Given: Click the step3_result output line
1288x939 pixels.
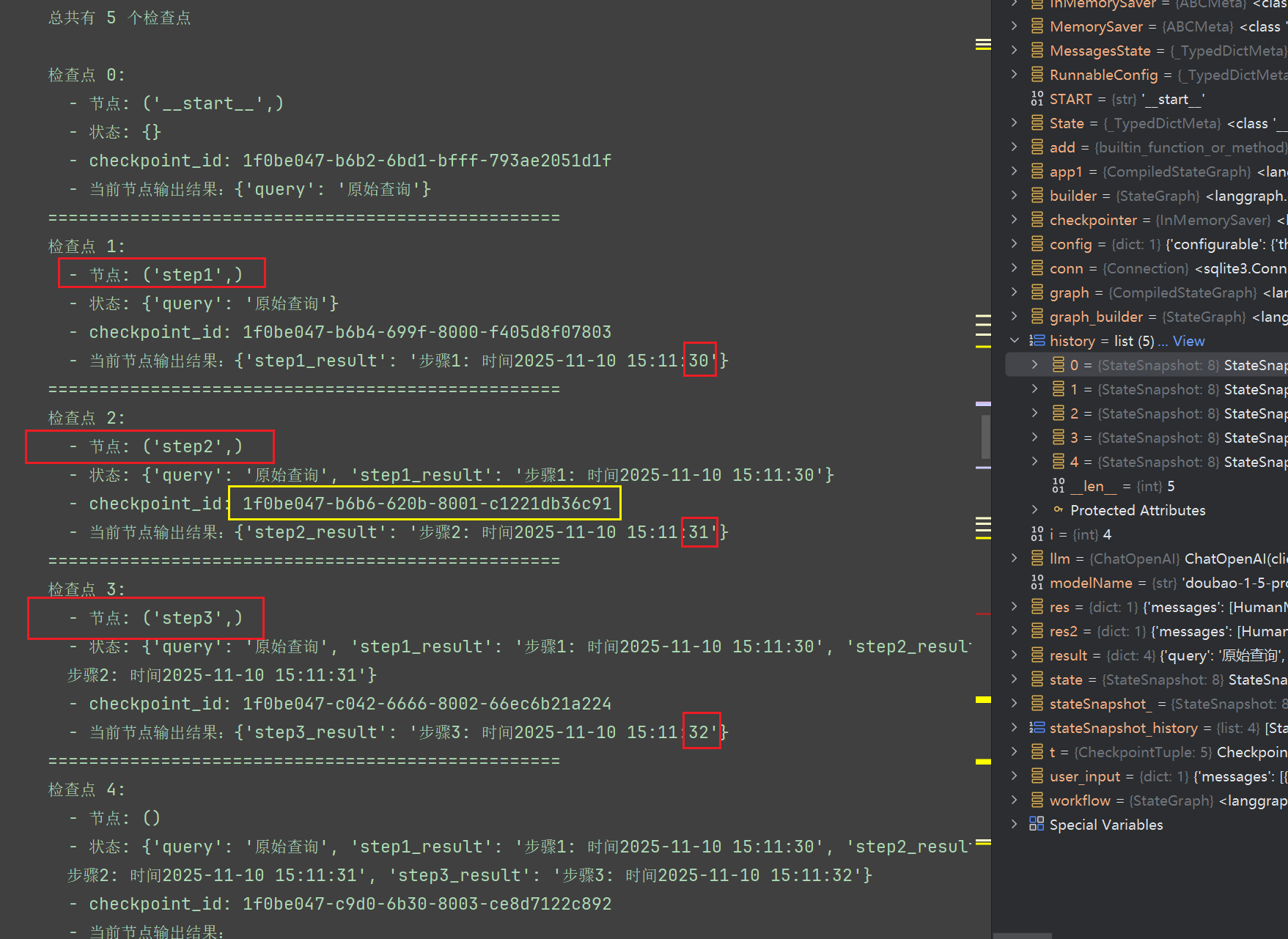Looking at the screenshot, I should coord(399,732).
